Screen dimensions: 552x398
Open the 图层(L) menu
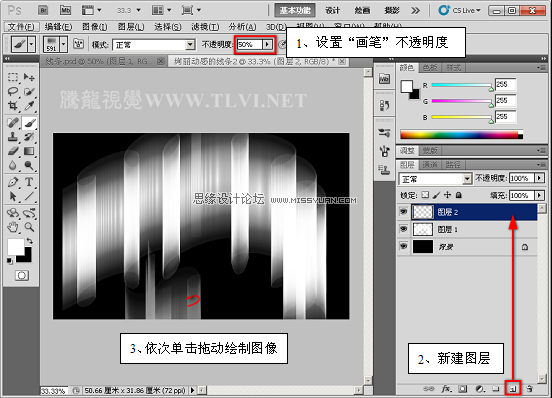131,27
